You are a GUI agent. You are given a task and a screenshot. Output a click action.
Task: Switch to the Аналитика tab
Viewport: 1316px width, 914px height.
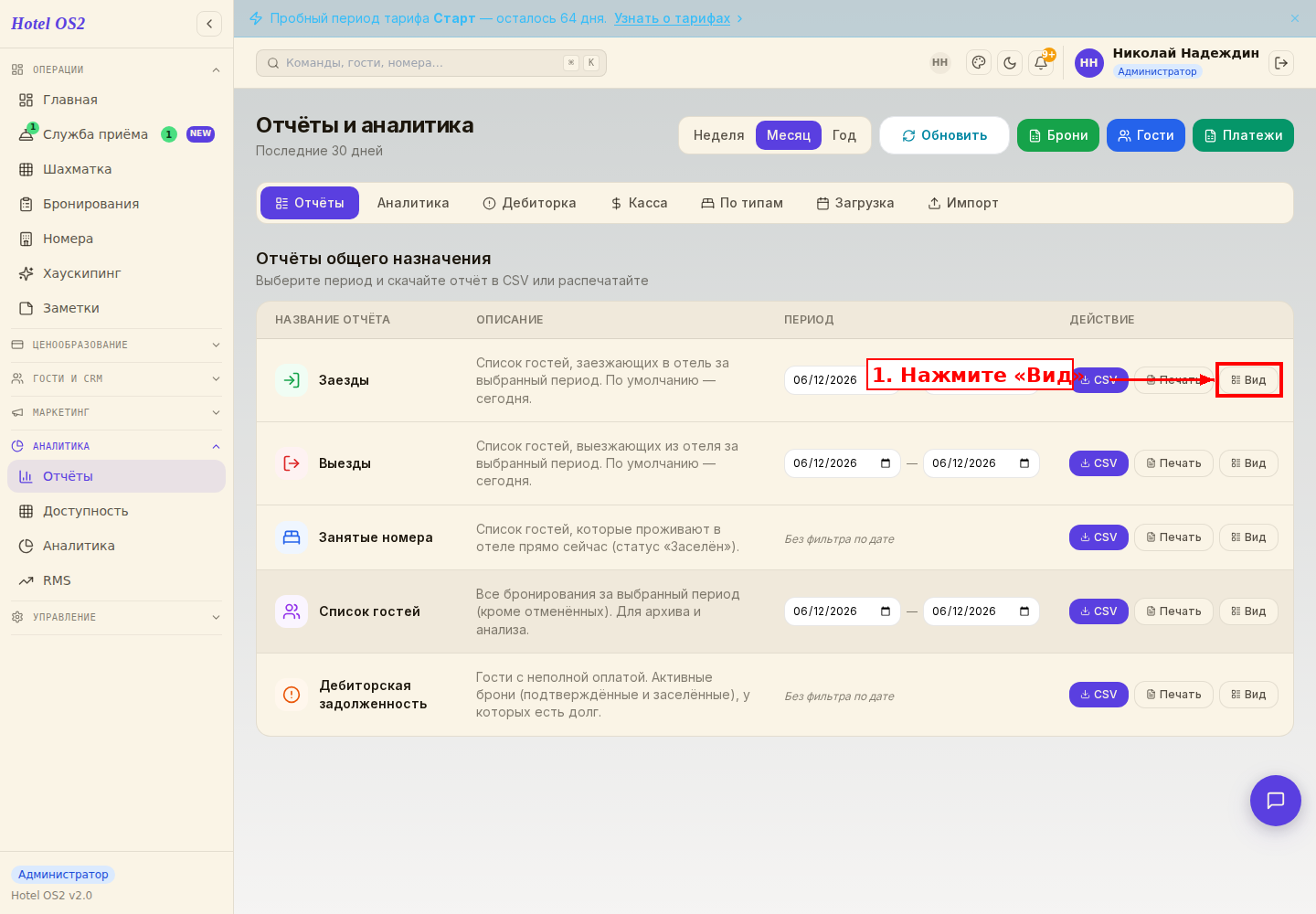click(413, 203)
